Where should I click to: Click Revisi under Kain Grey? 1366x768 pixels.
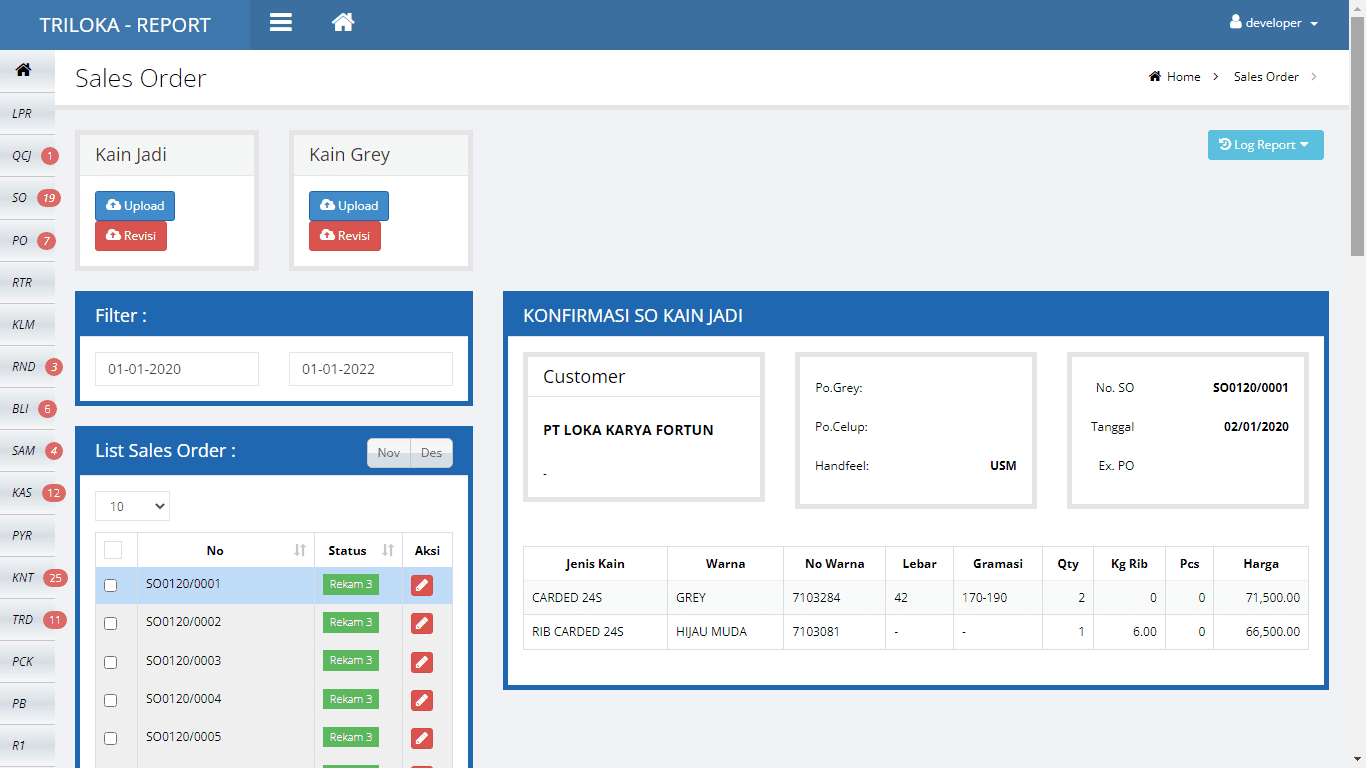(x=345, y=236)
